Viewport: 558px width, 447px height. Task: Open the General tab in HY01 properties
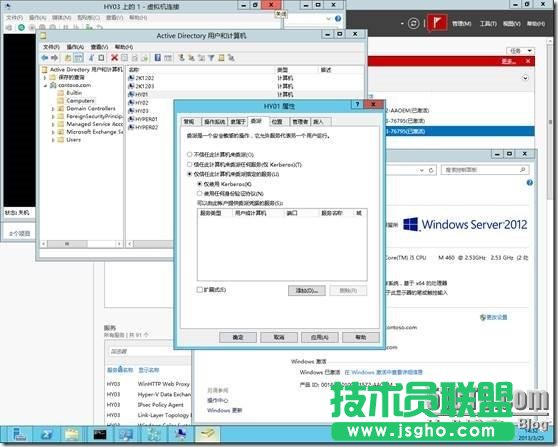click(190, 122)
